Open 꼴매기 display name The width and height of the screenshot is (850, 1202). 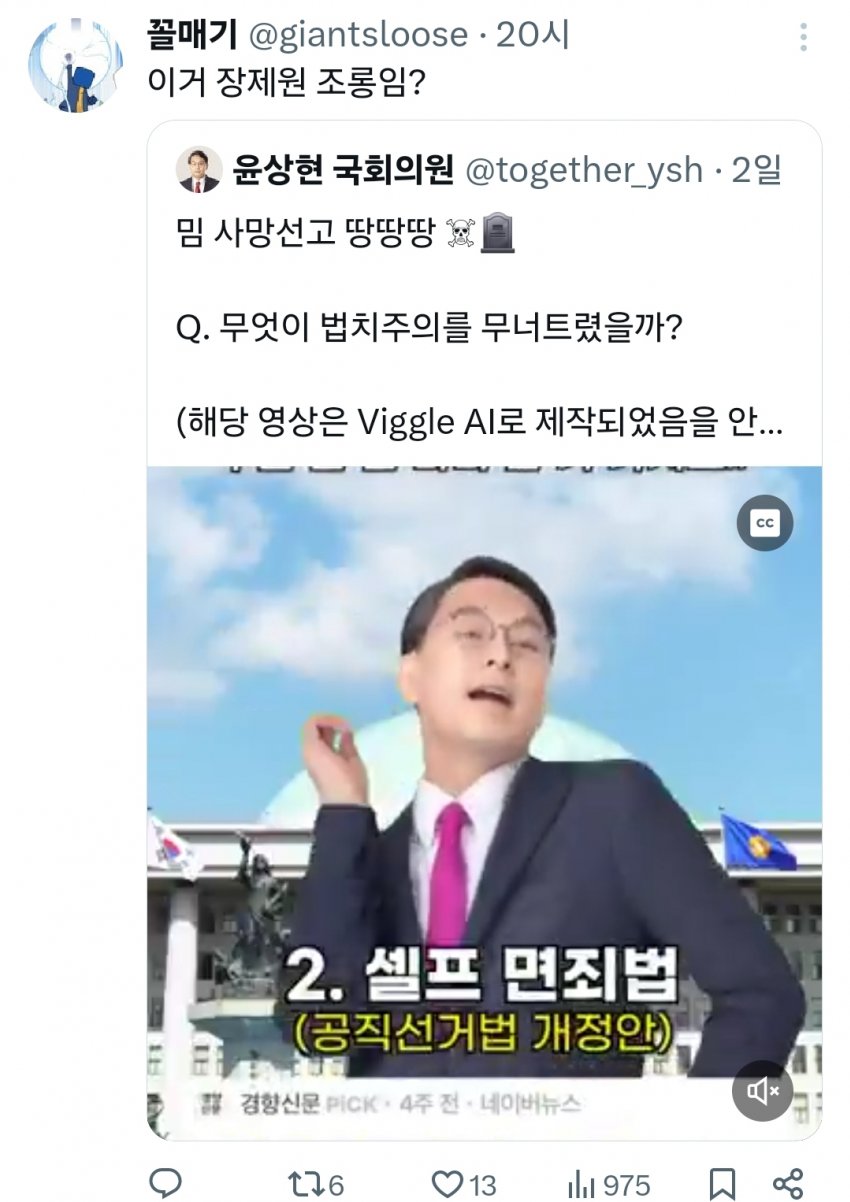(x=191, y=35)
